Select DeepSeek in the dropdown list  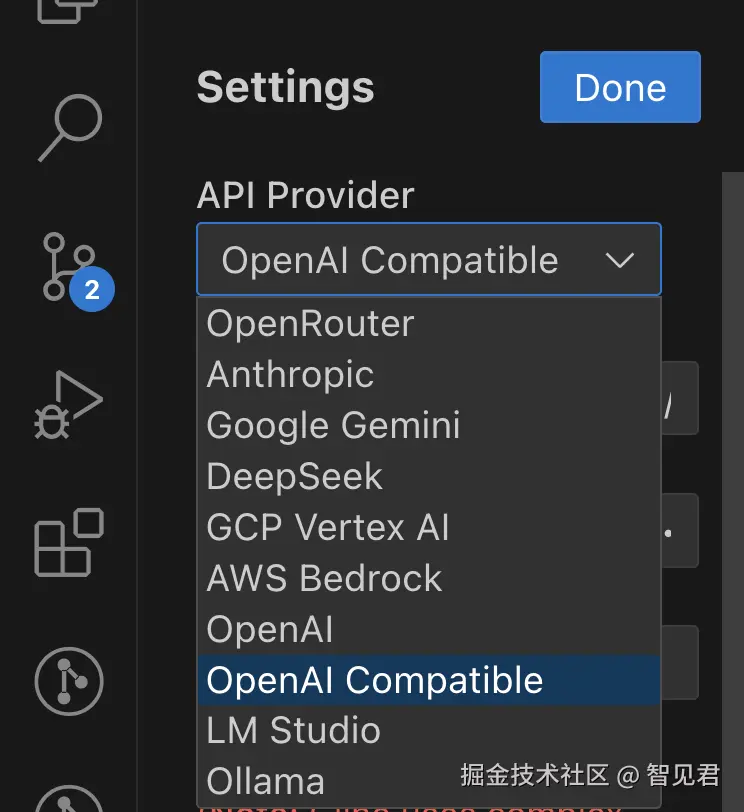coord(294,476)
